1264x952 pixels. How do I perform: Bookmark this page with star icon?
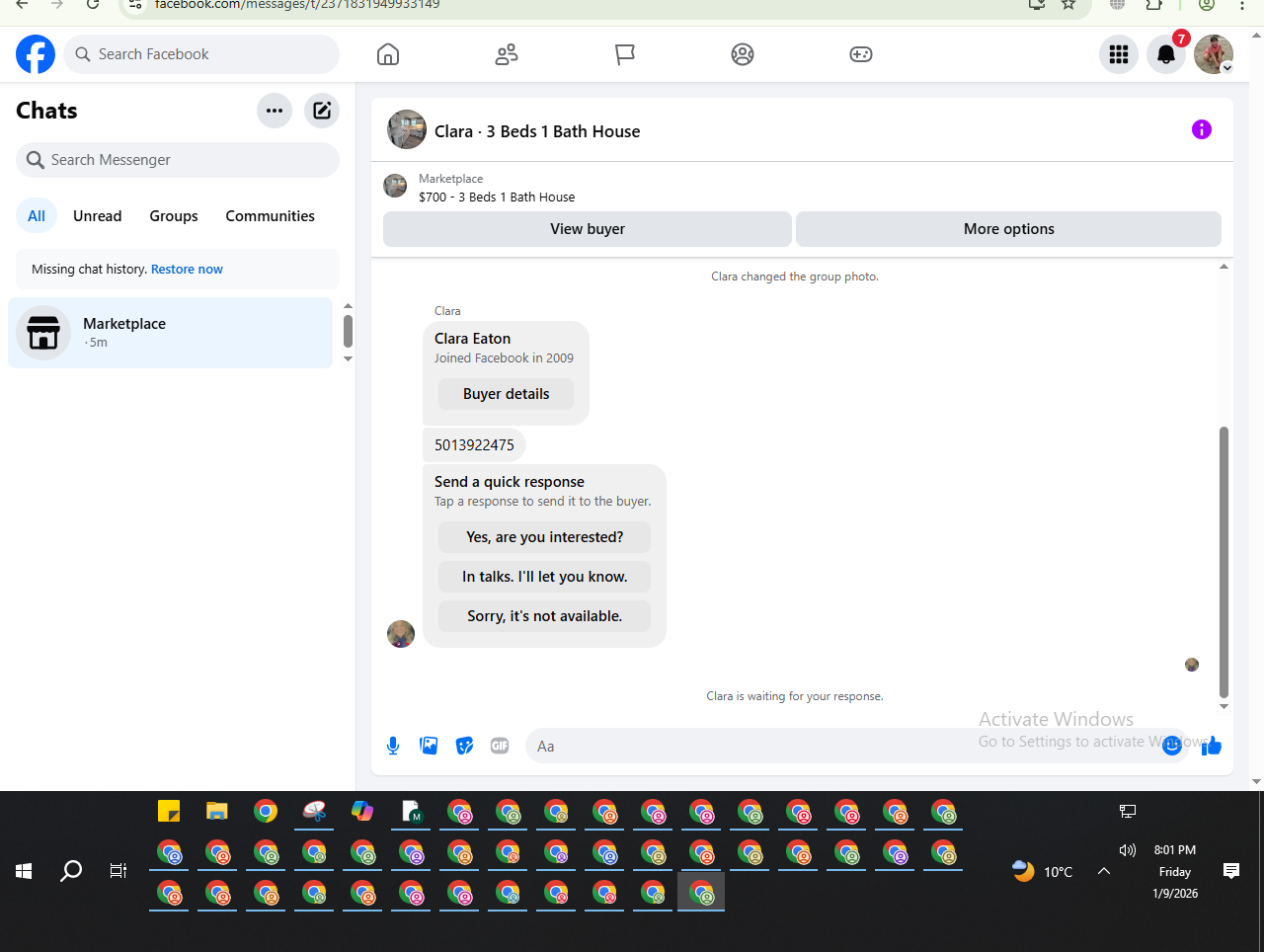pos(1068,4)
